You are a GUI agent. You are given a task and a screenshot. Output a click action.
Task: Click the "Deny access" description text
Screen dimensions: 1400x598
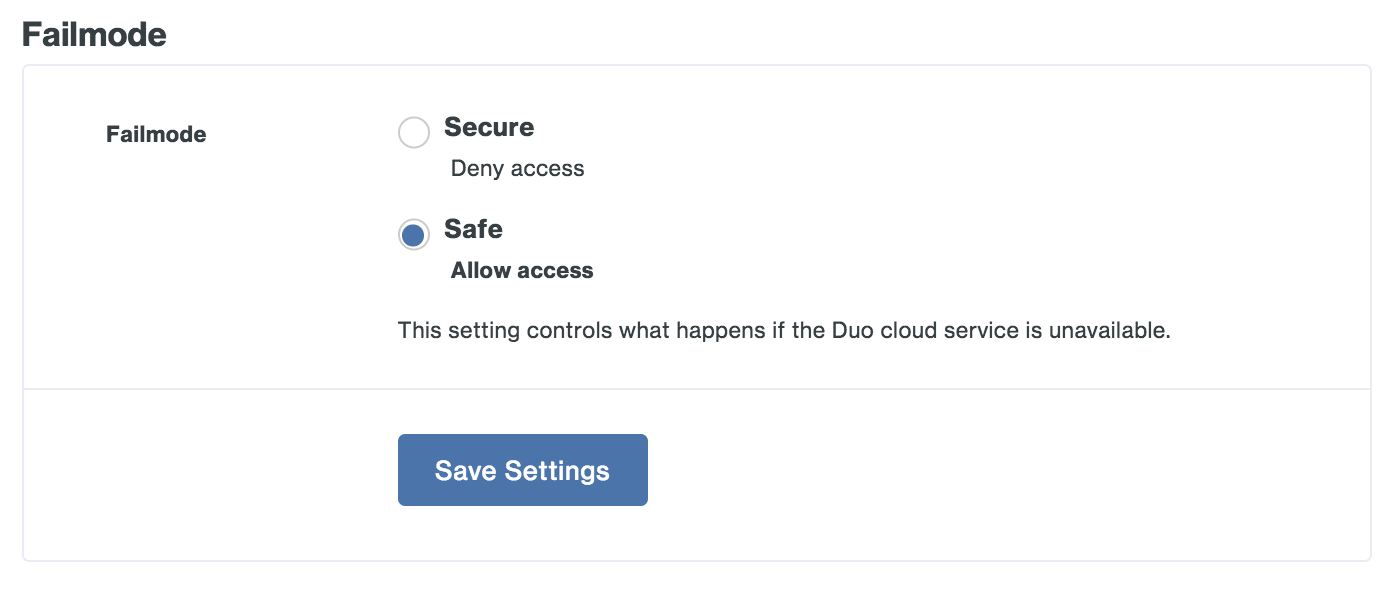pyautogui.click(x=517, y=168)
